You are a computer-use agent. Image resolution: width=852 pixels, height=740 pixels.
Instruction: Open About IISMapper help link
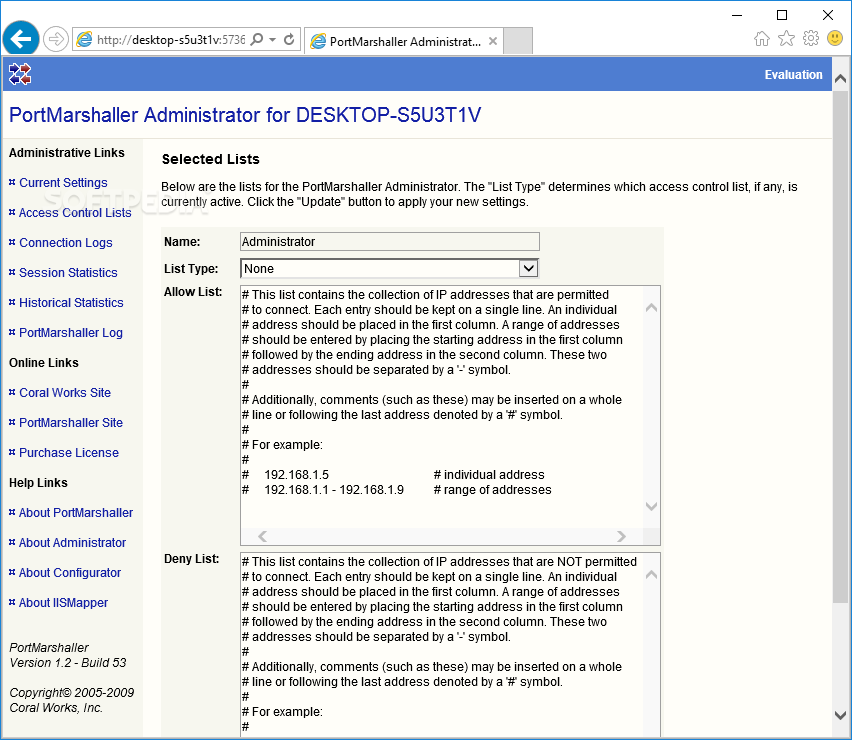(63, 603)
